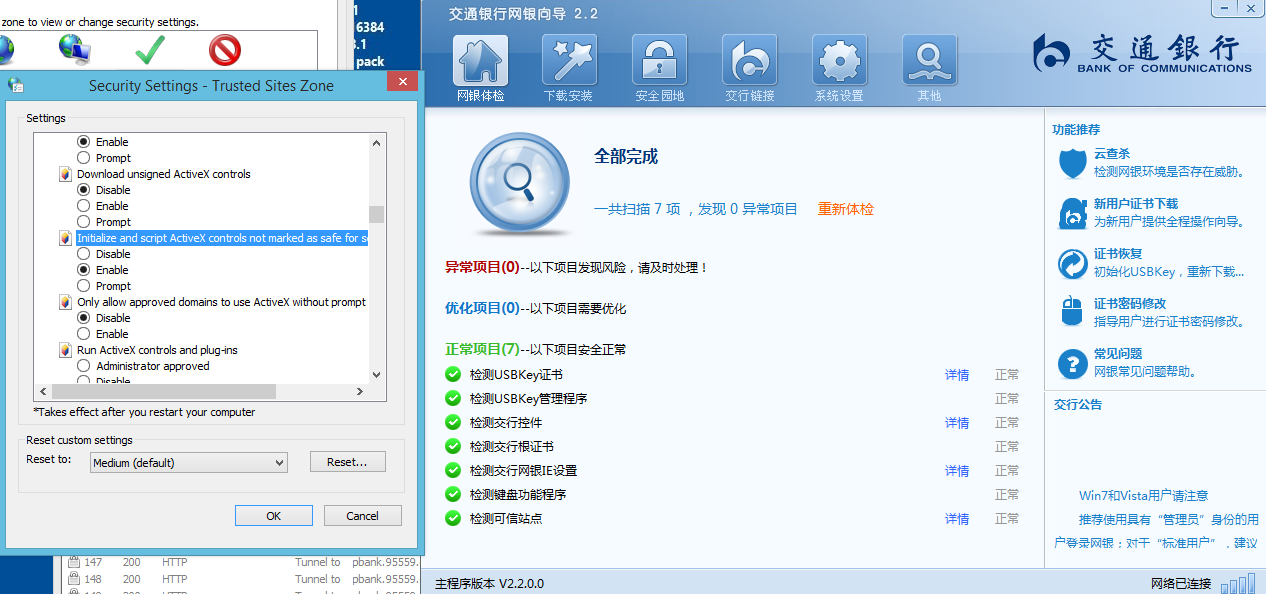Open the 安全园地 padlock icon
Image resolution: width=1266 pixels, height=594 pixels.
coord(660,61)
